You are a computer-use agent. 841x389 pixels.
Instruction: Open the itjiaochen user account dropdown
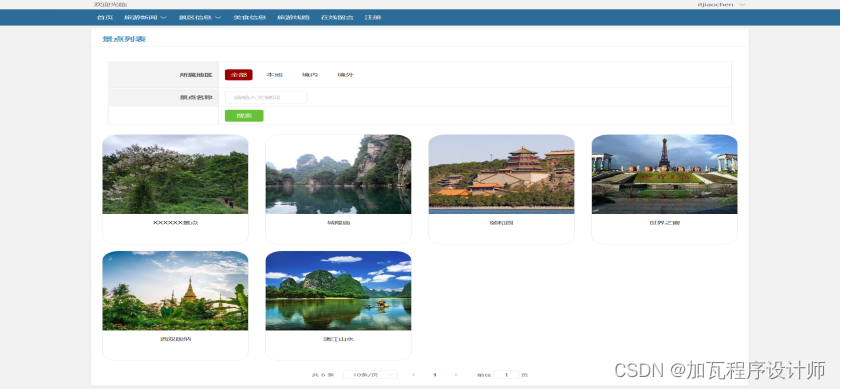pos(721,4)
